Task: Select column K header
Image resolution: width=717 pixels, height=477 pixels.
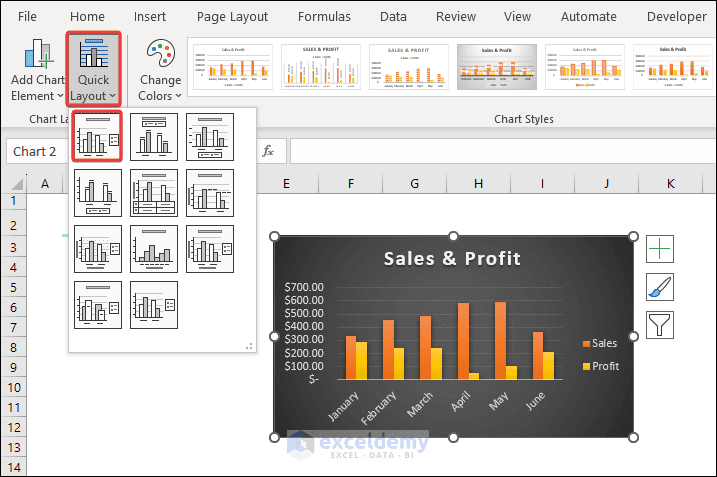Action: [x=670, y=184]
